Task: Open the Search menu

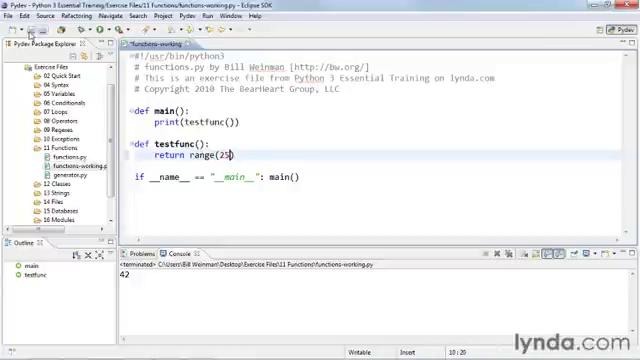Action: (x=138, y=16)
